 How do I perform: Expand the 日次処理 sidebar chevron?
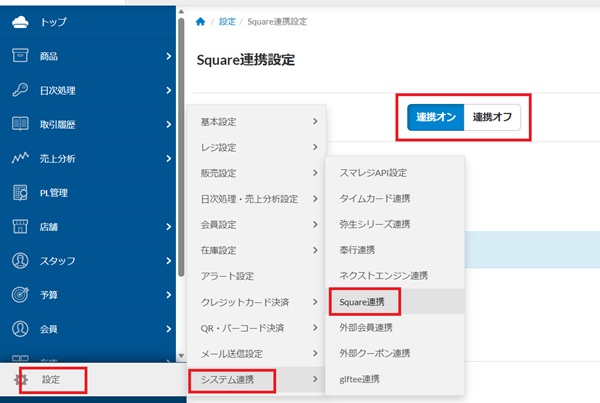click(169, 90)
